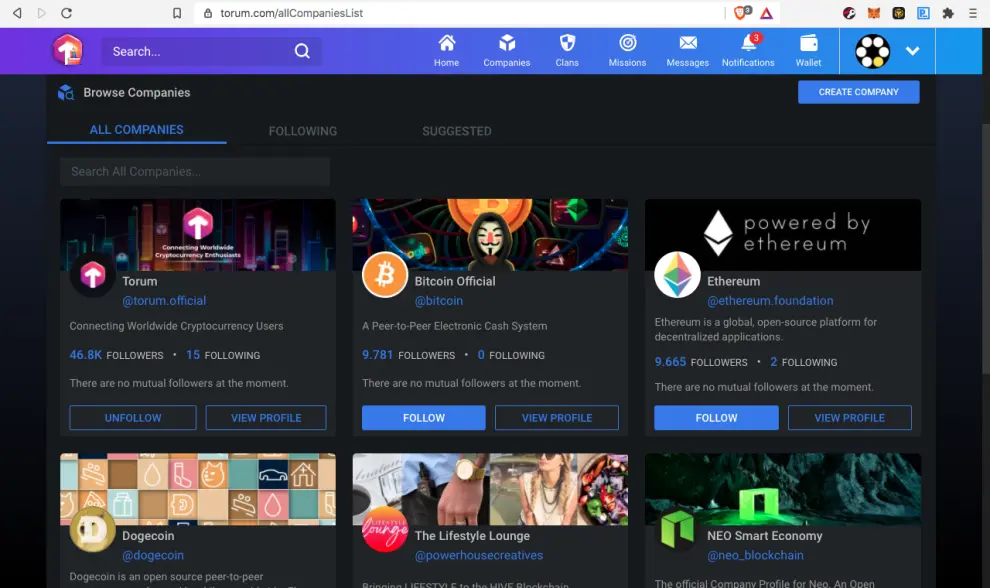
Task: Click Torum's 46.8K followers count
Action: (116, 355)
